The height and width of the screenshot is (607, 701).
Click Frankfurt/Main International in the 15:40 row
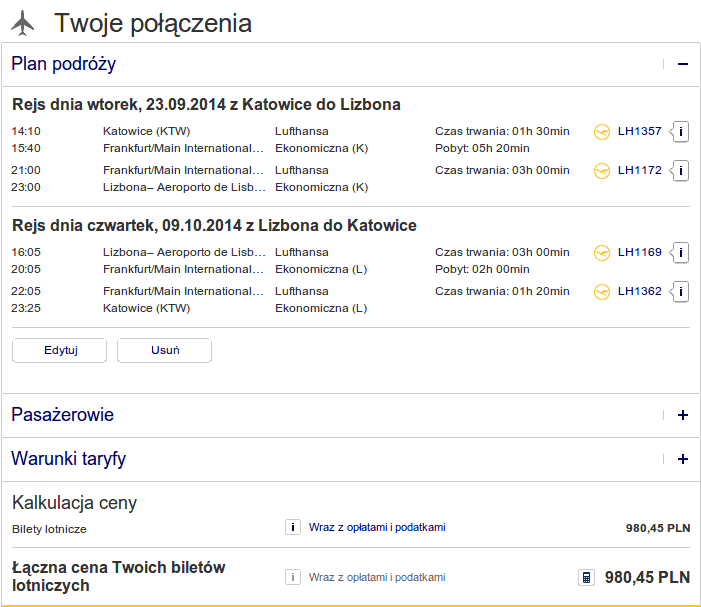[x=183, y=148]
